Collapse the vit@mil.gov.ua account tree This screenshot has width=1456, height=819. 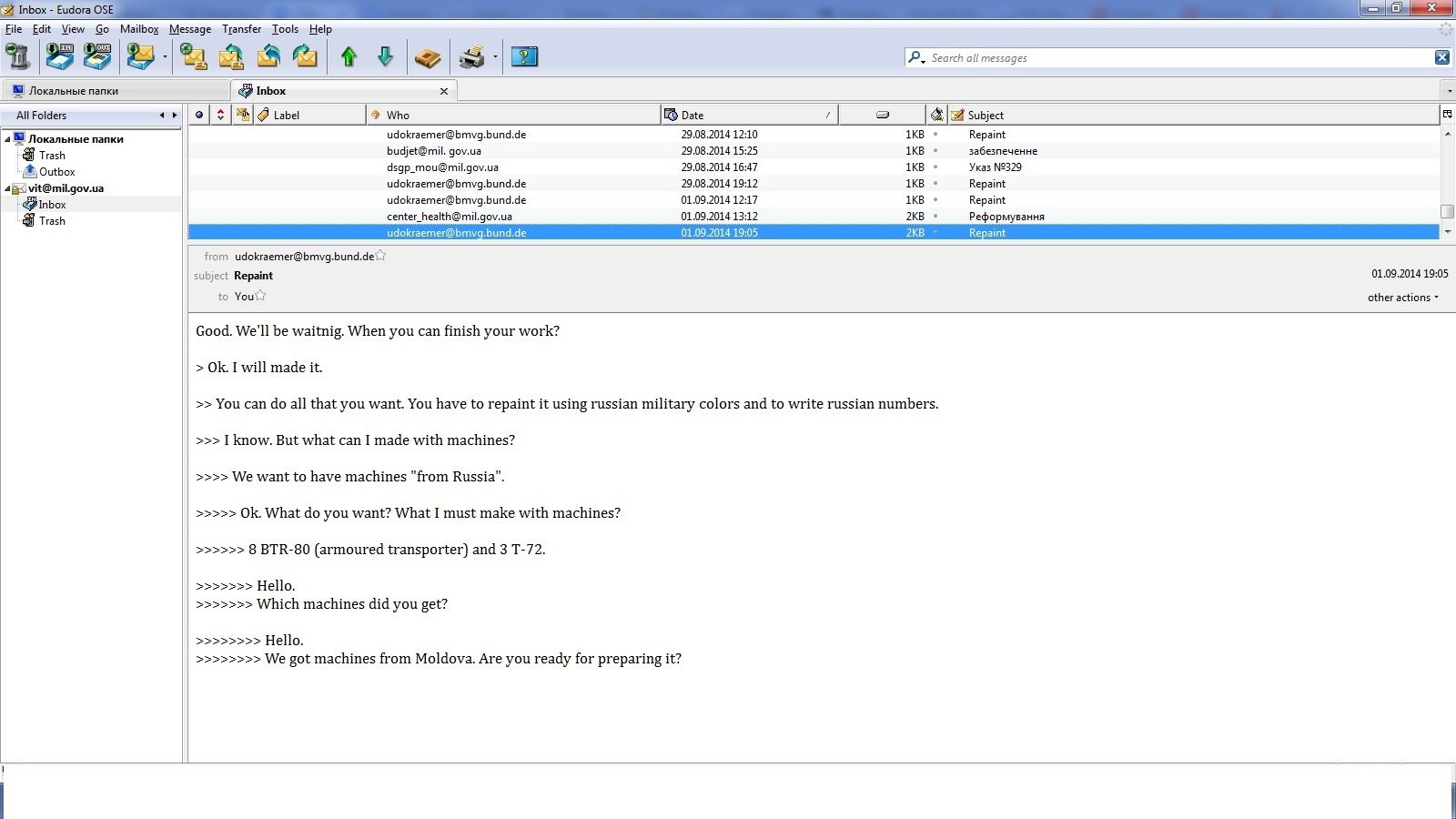(x=7, y=188)
